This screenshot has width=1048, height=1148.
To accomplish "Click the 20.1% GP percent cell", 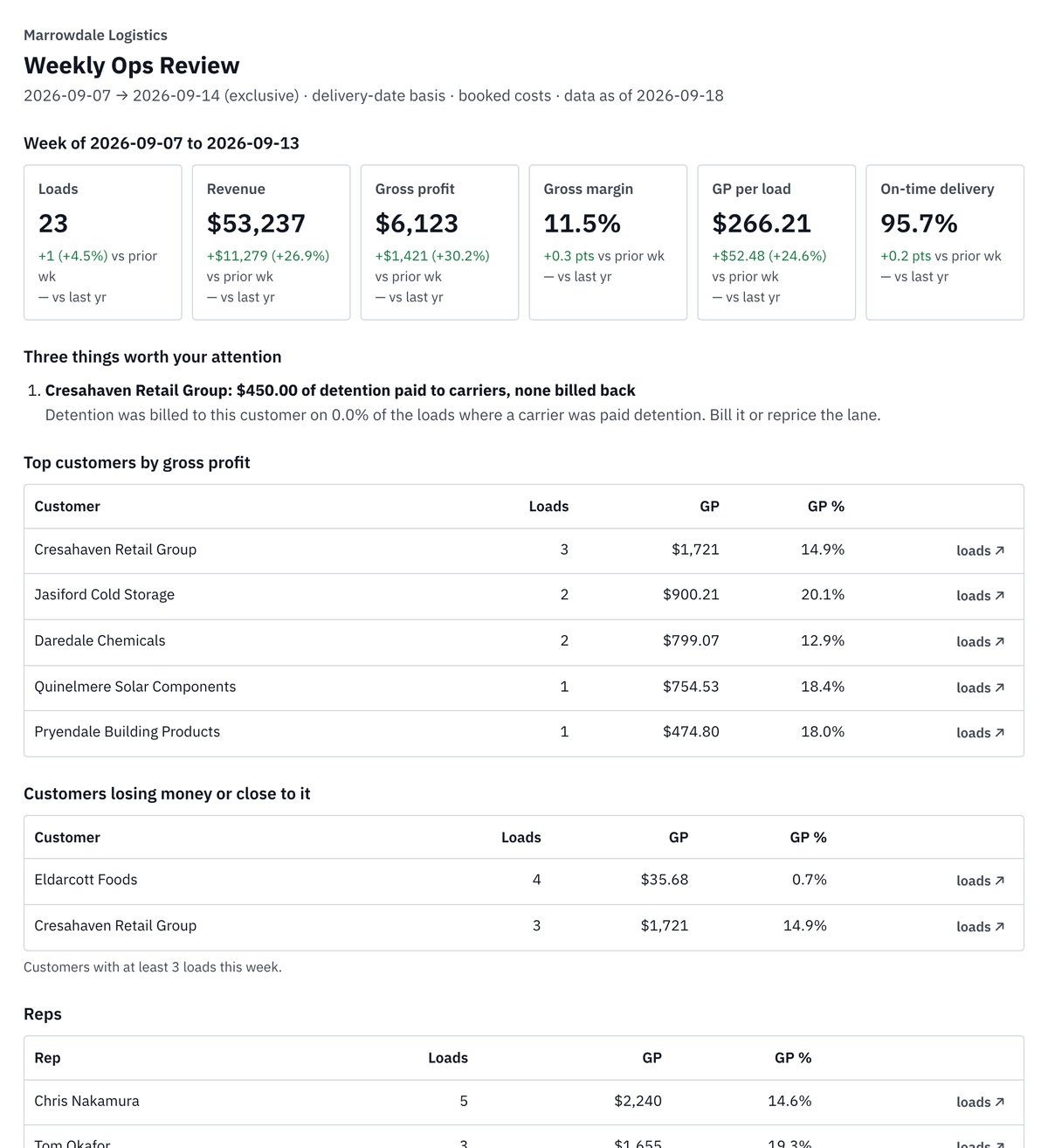I will (823, 595).
